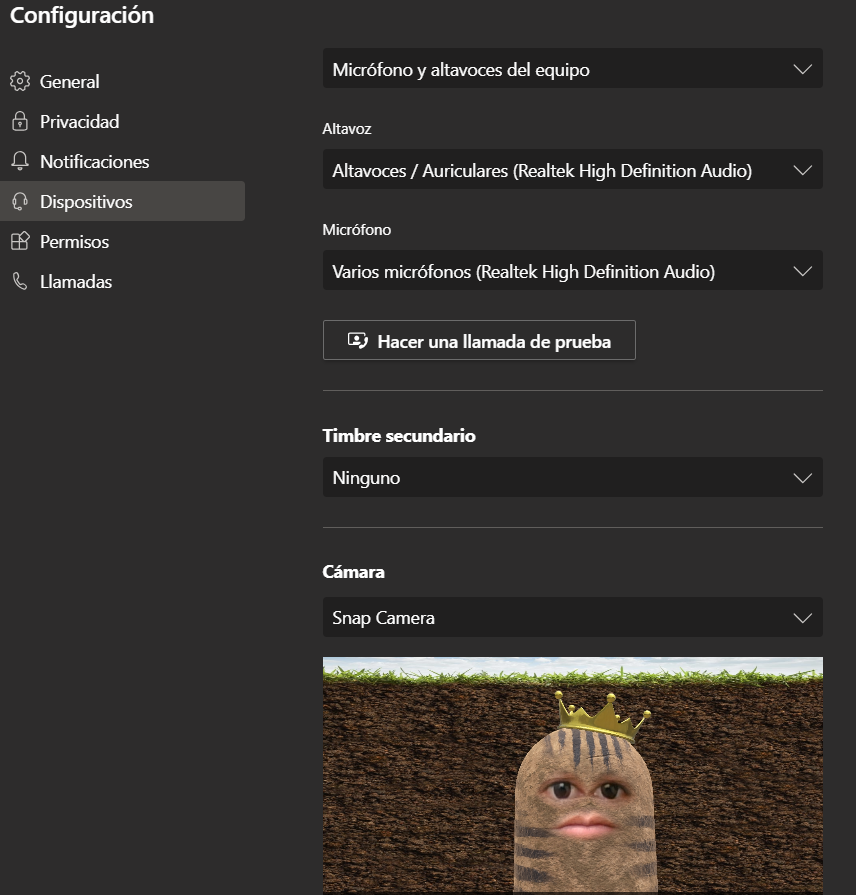Viewport: 856px width, 895px height.
Task: Click the chevron on Ninguno dropdown
Action: point(803,478)
